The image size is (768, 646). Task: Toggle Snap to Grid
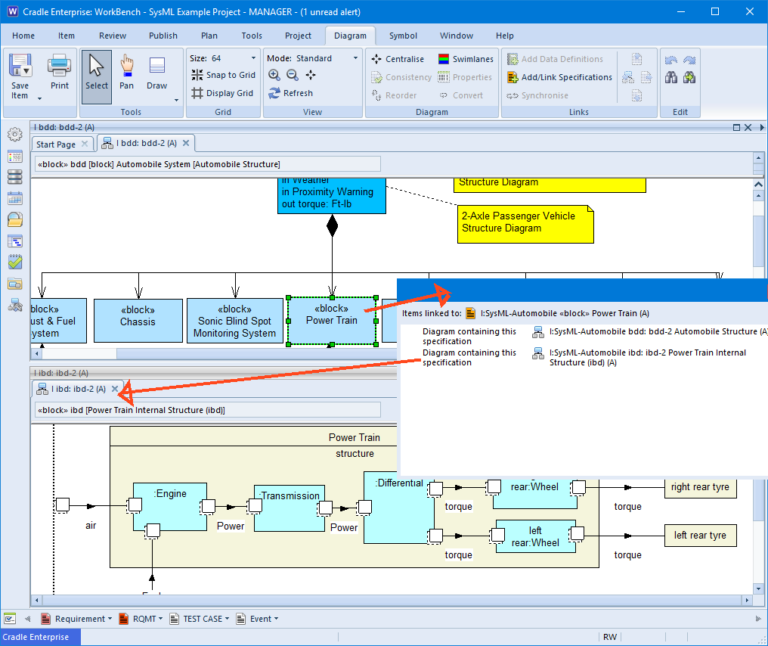222,75
